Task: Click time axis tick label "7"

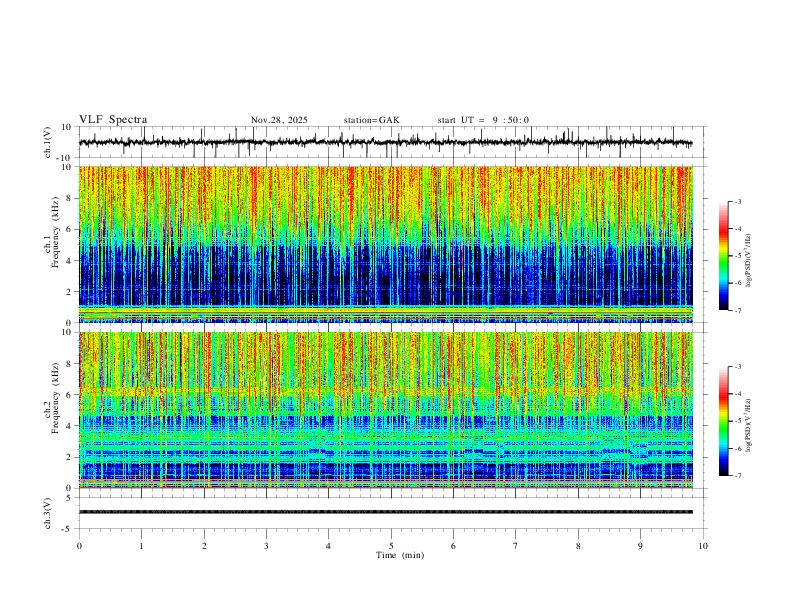Action: click(516, 546)
